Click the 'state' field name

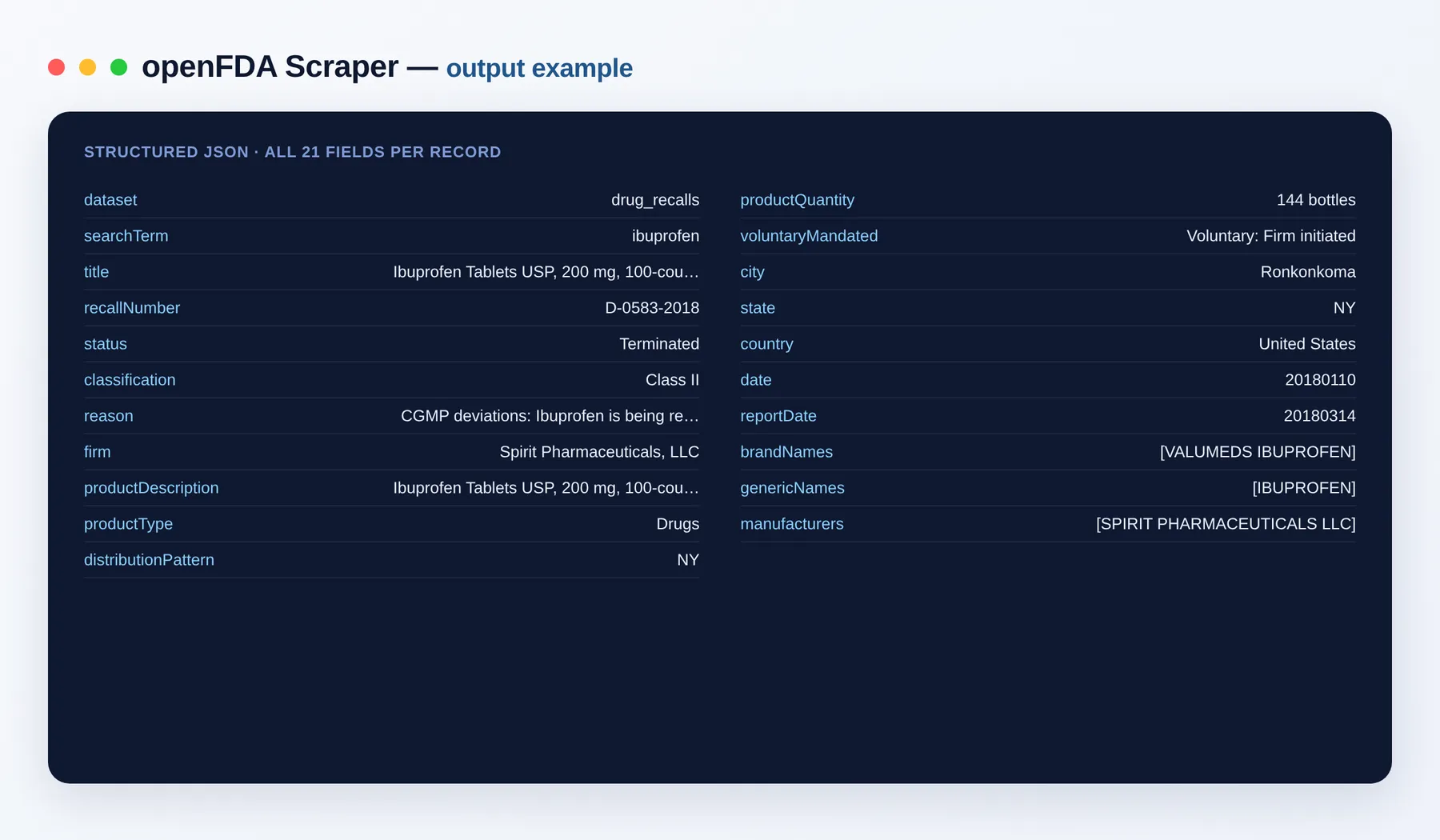coord(758,308)
